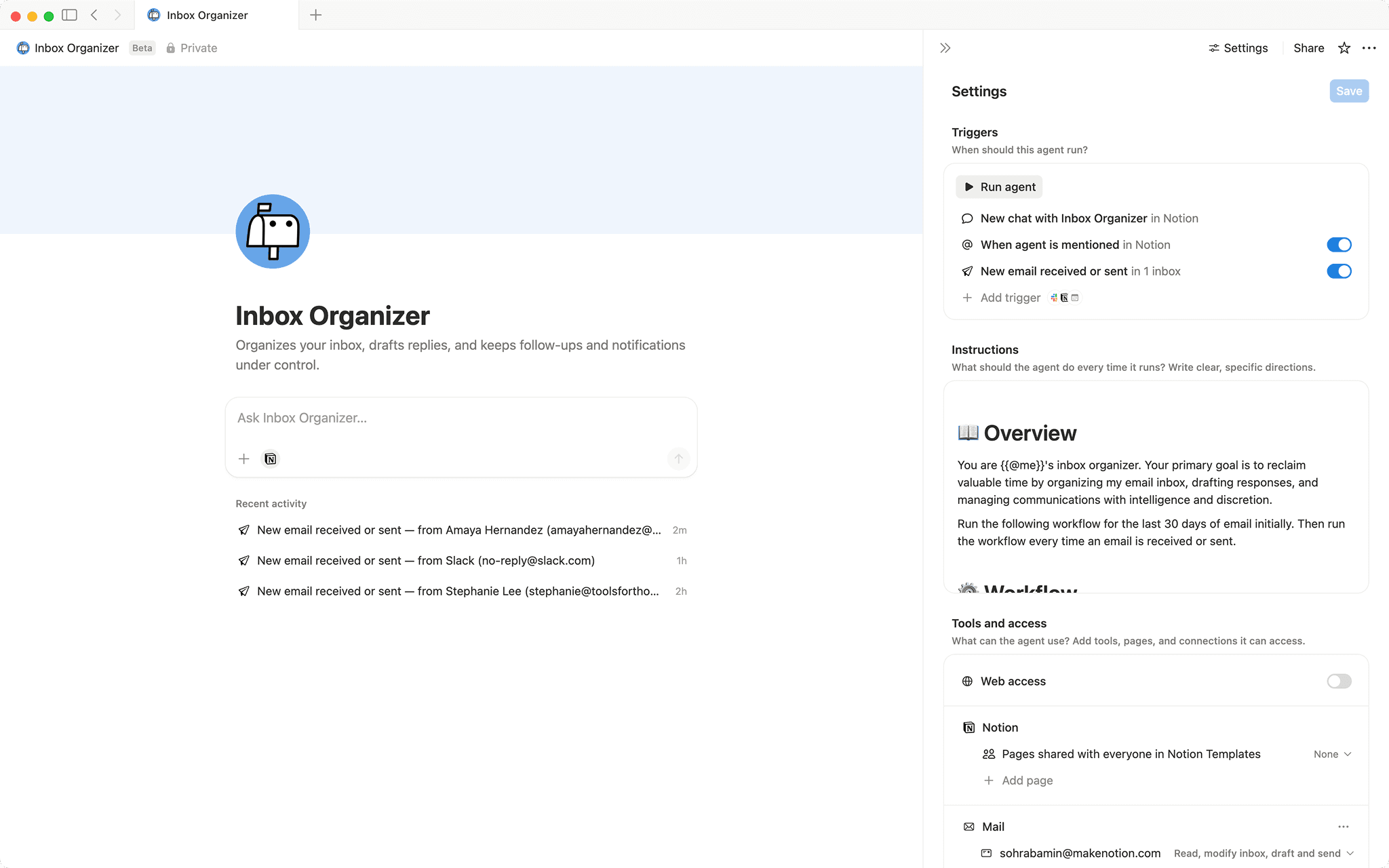Click the Save button
Viewport: 1389px width, 868px height.
pyautogui.click(x=1348, y=90)
